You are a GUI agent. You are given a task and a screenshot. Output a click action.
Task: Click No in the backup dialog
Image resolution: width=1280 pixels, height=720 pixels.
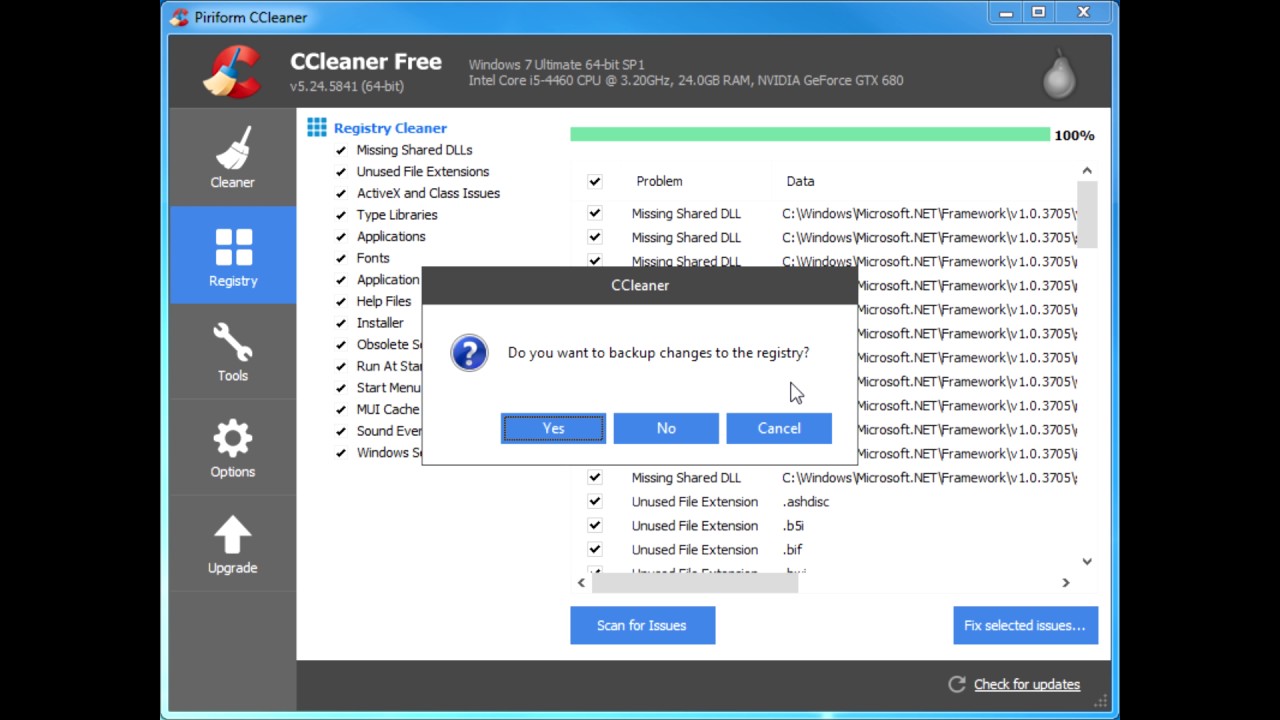666,428
